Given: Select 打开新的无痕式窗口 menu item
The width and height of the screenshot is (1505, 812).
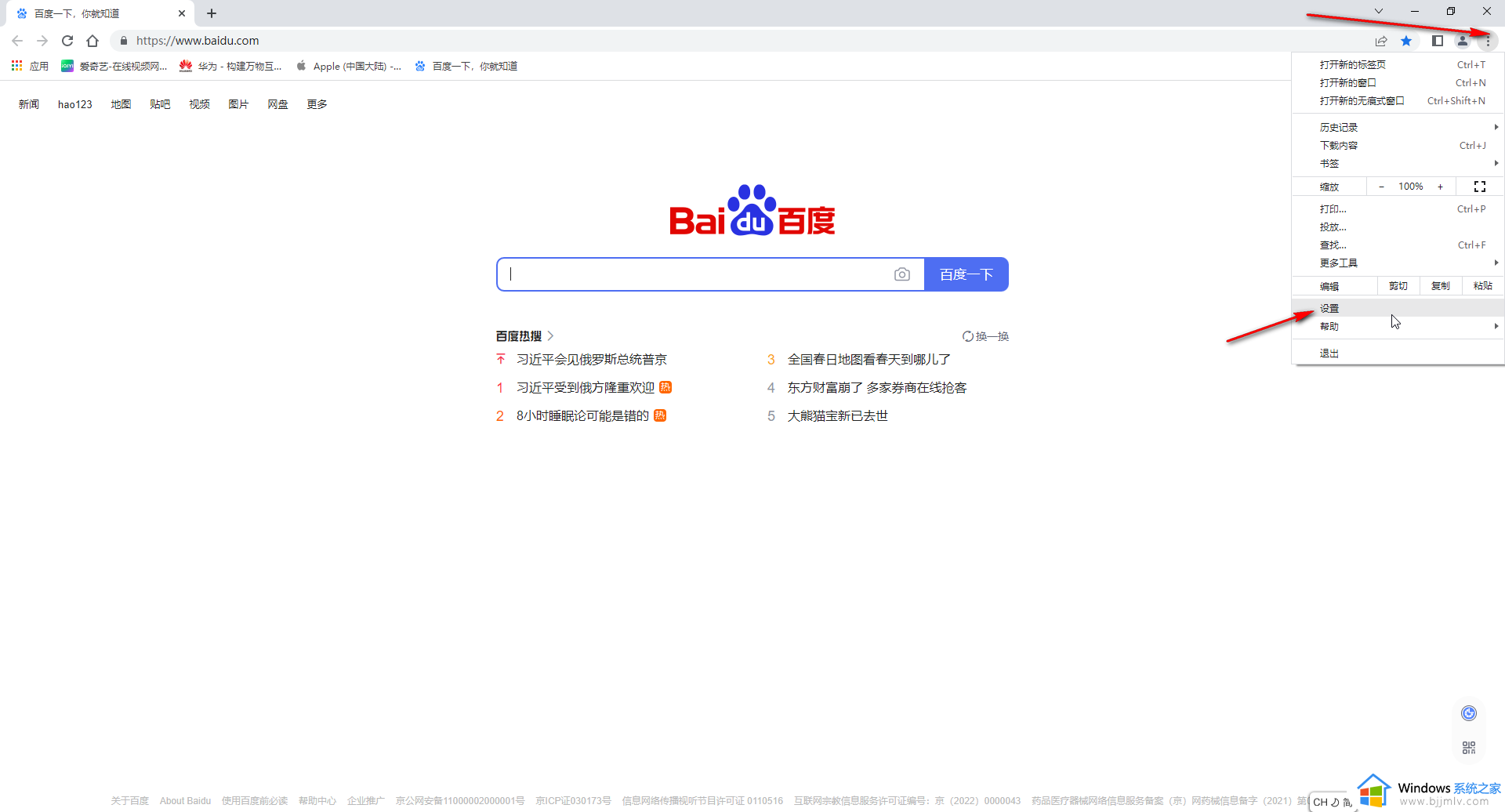Looking at the screenshot, I should coord(1398,101).
